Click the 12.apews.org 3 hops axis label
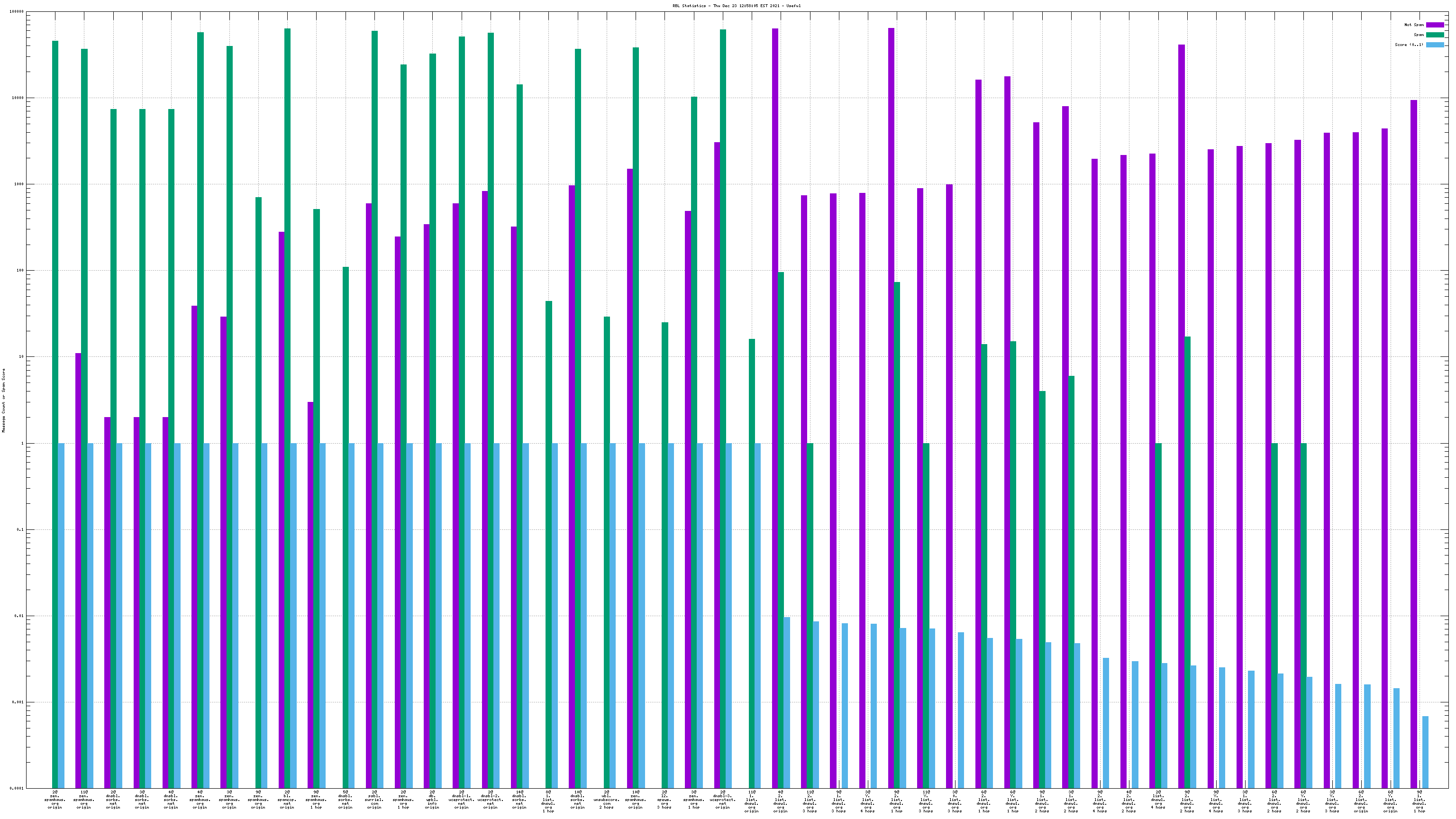 (x=664, y=800)
